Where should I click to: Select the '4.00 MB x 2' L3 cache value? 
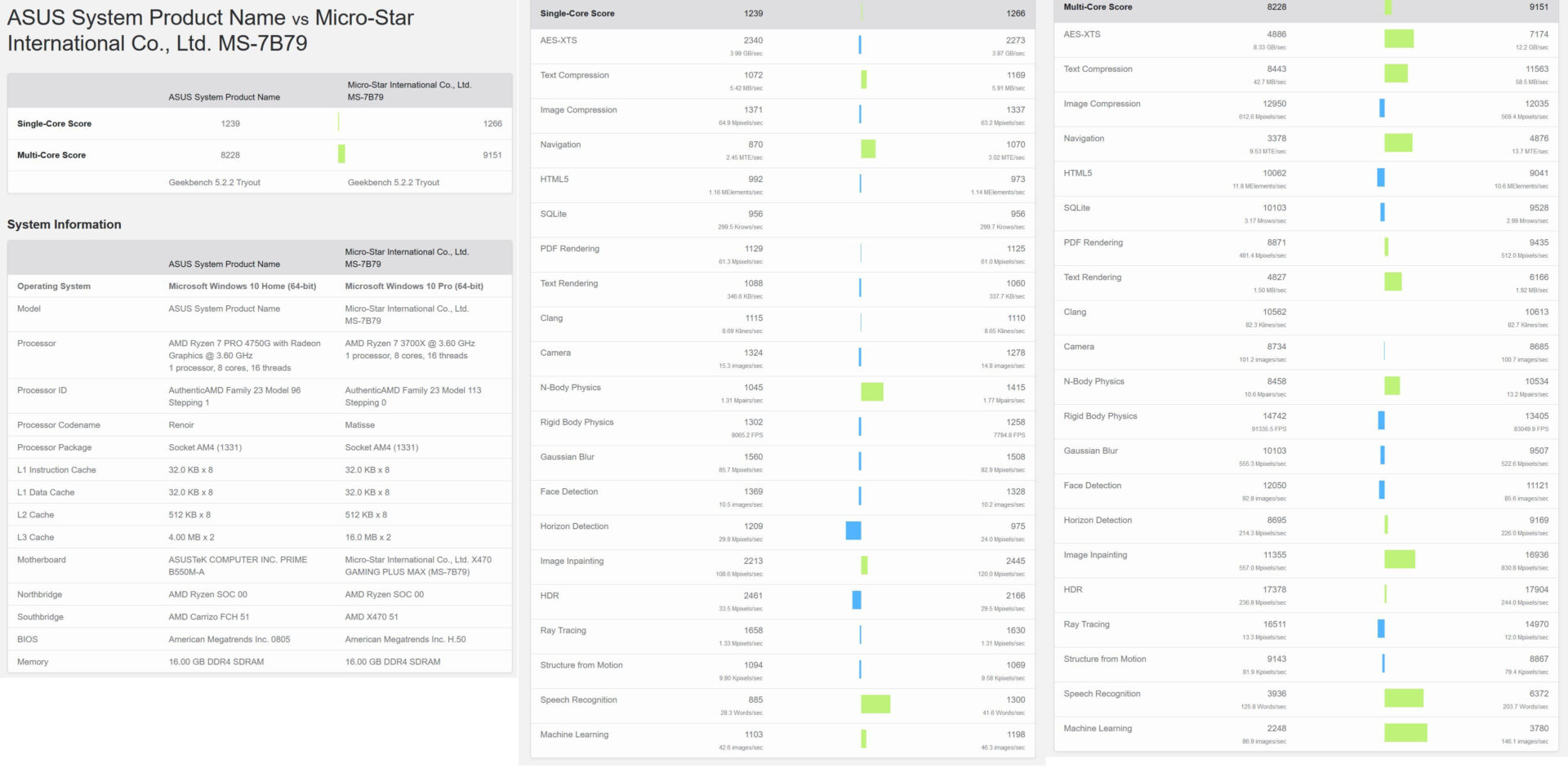[x=191, y=537]
